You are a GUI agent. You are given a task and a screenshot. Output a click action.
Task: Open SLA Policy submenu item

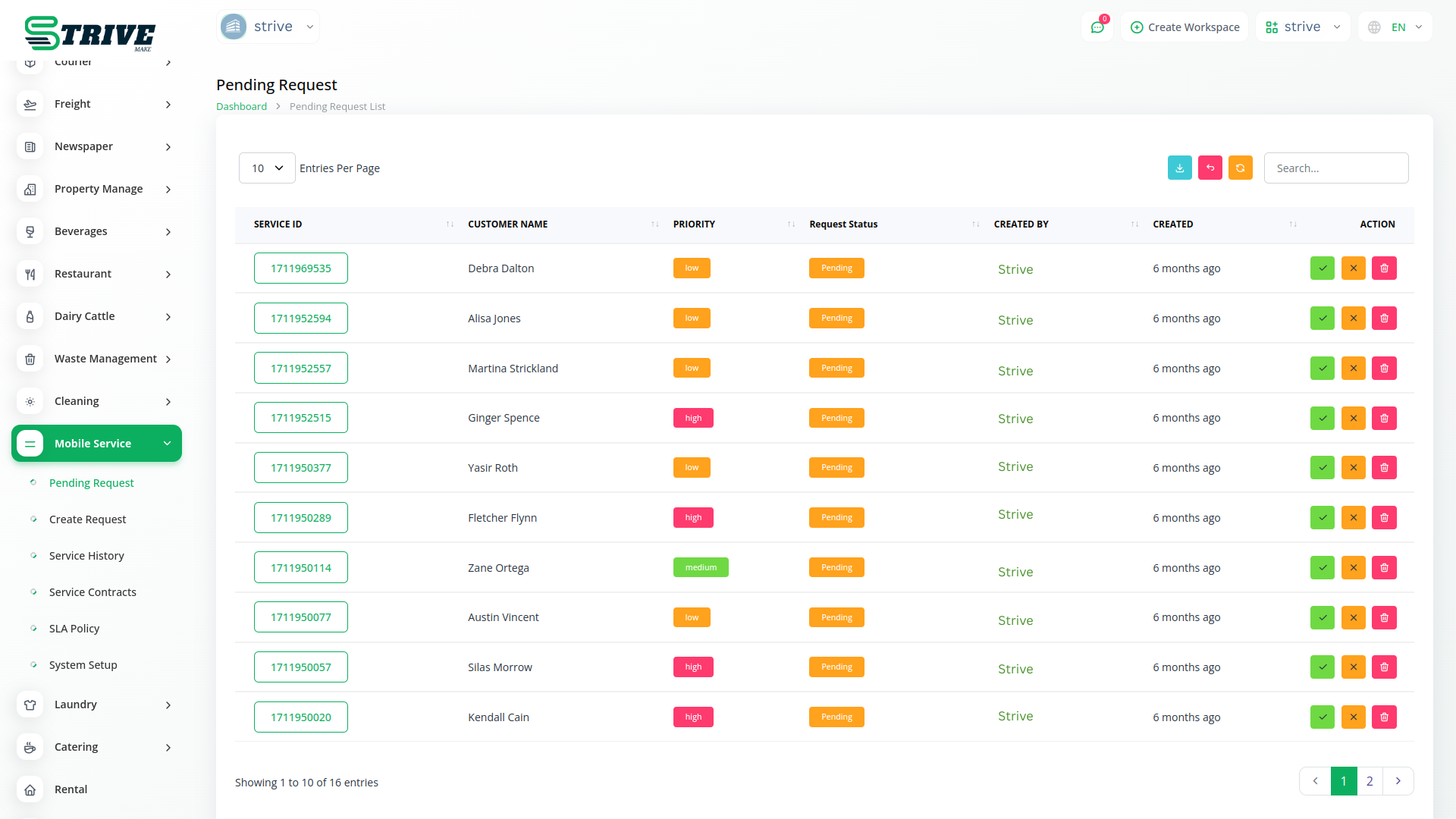click(x=74, y=629)
